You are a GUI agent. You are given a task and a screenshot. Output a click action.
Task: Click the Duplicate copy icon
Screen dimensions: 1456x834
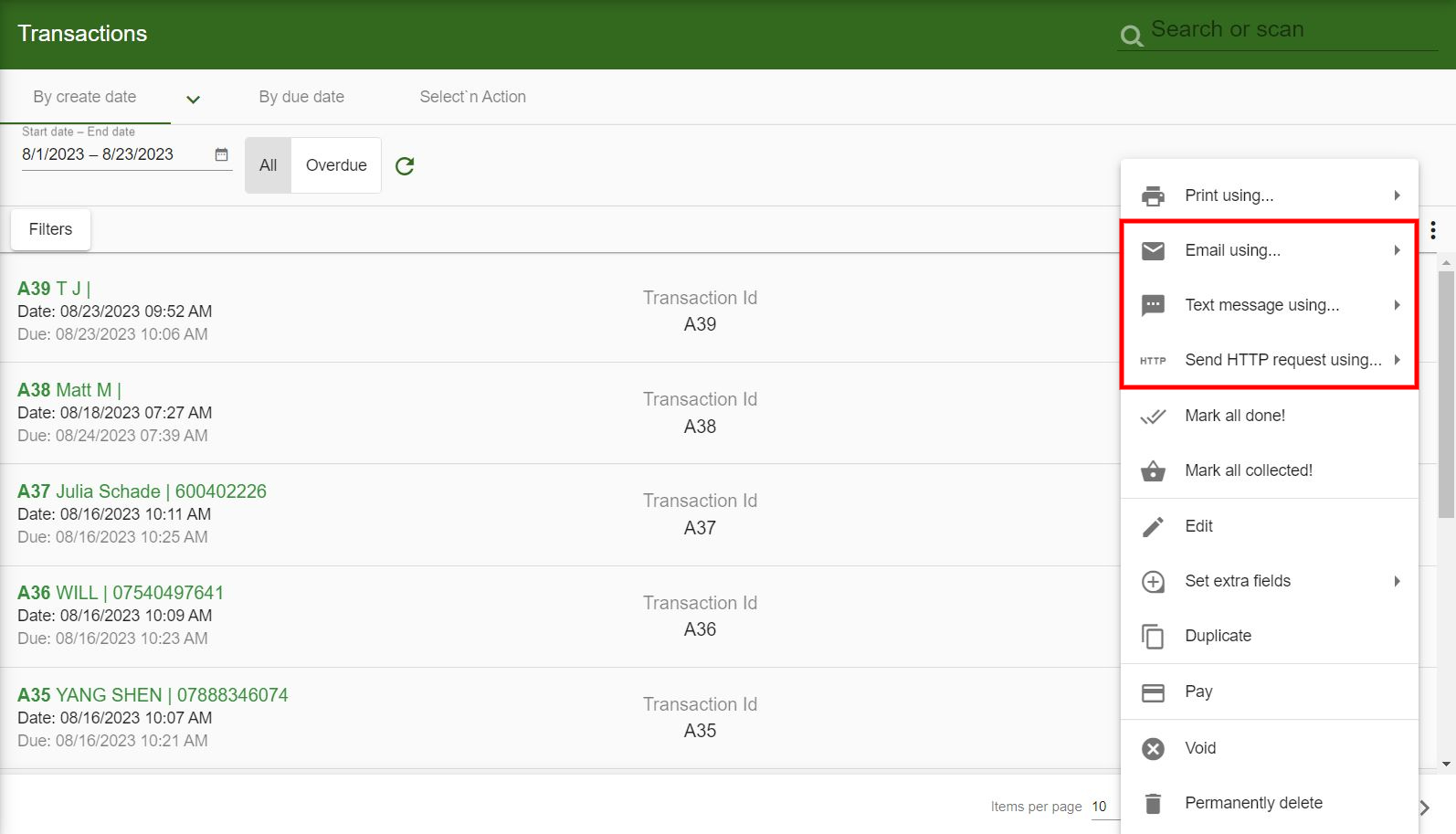pyautogui.click(x=1154, y=637)
